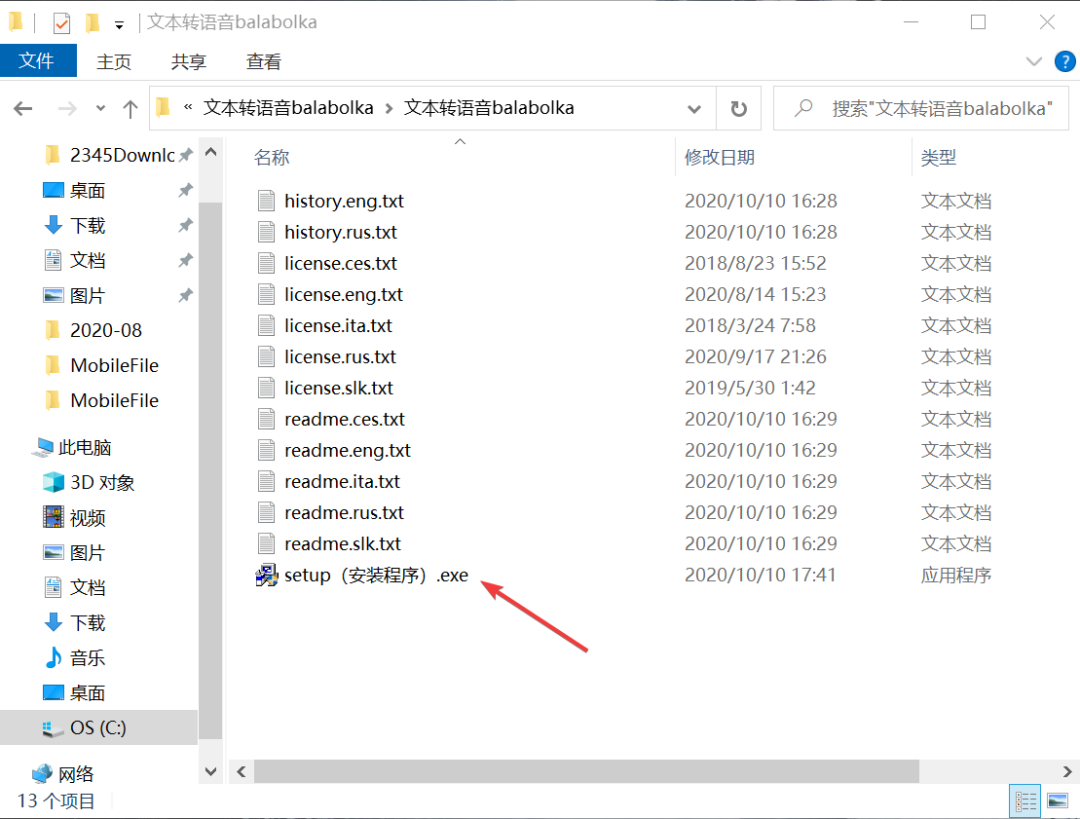Open the 2020-08 folder in sidebar

click(x=105, y=330)
